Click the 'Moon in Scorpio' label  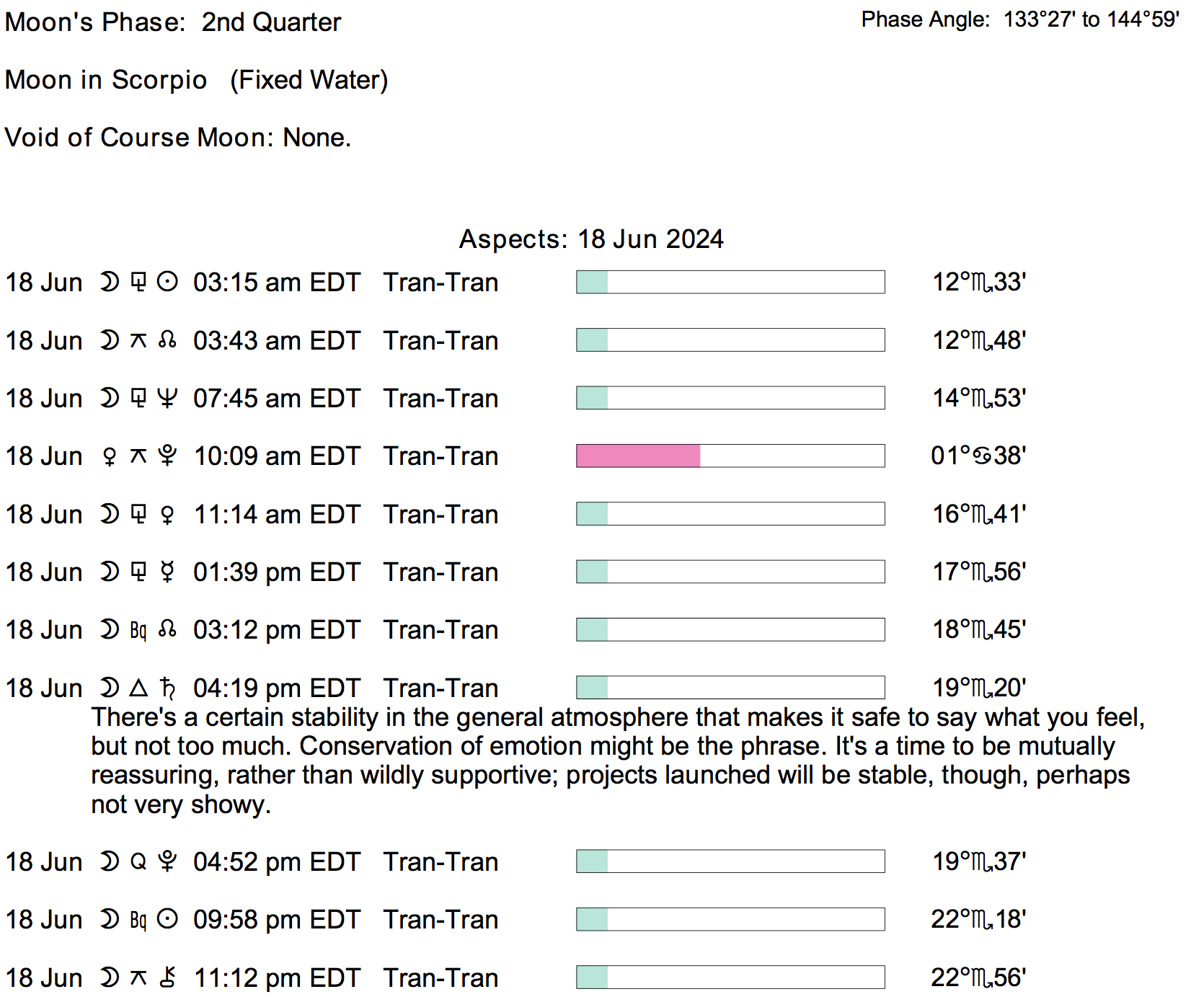point(106,80)
